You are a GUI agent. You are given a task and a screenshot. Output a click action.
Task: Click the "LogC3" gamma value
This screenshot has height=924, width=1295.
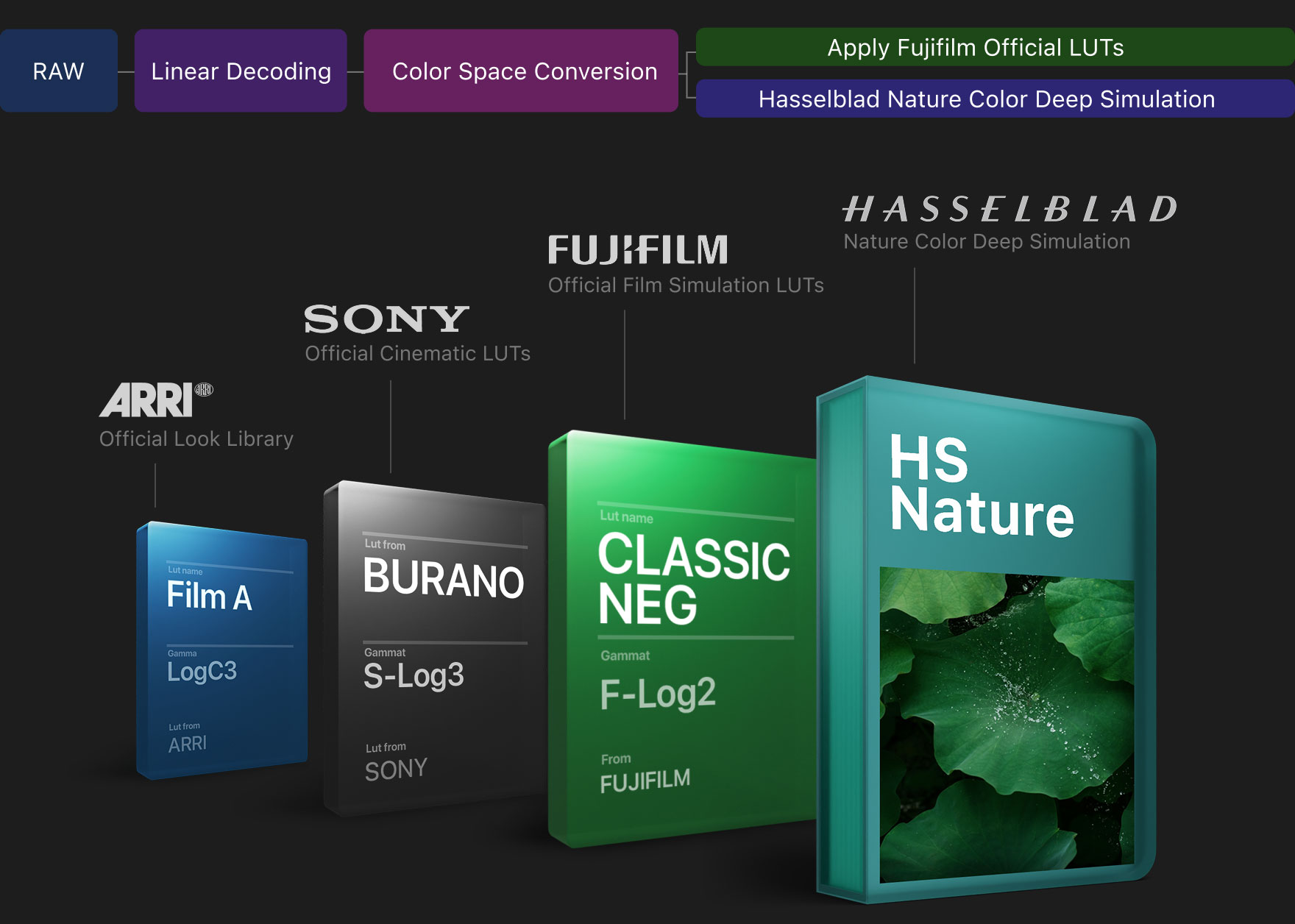click(x=202, y=671)
